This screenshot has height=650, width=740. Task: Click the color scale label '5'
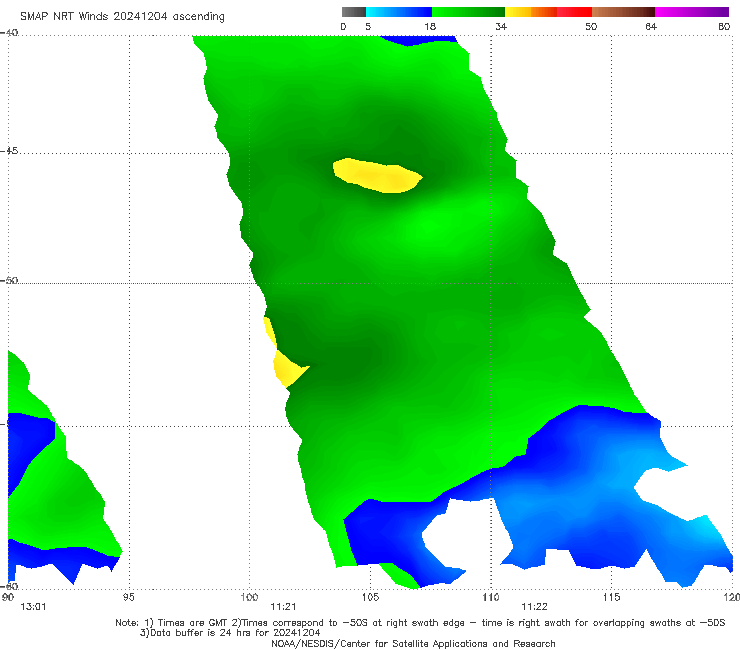click(368, 26)
